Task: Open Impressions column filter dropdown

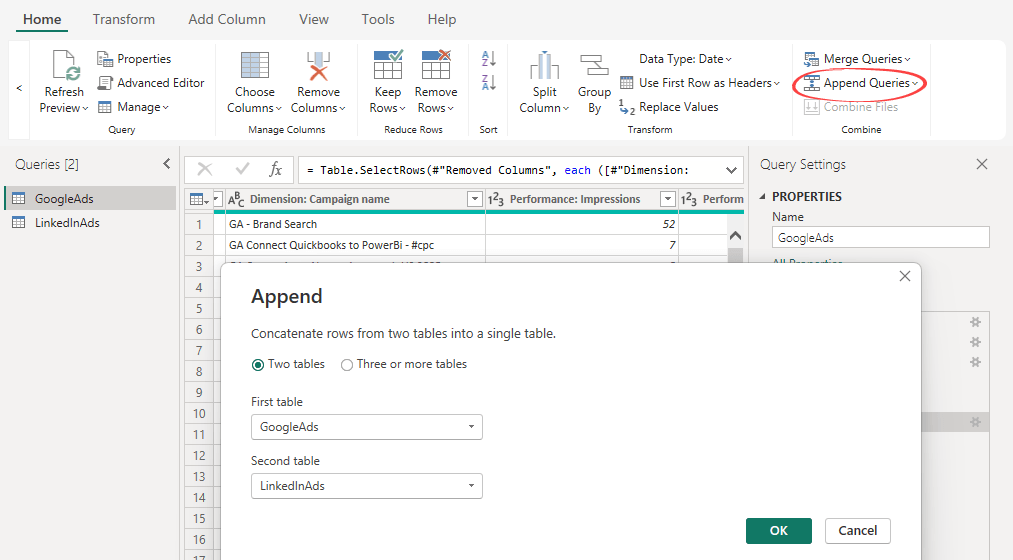Action: (668, 200)
